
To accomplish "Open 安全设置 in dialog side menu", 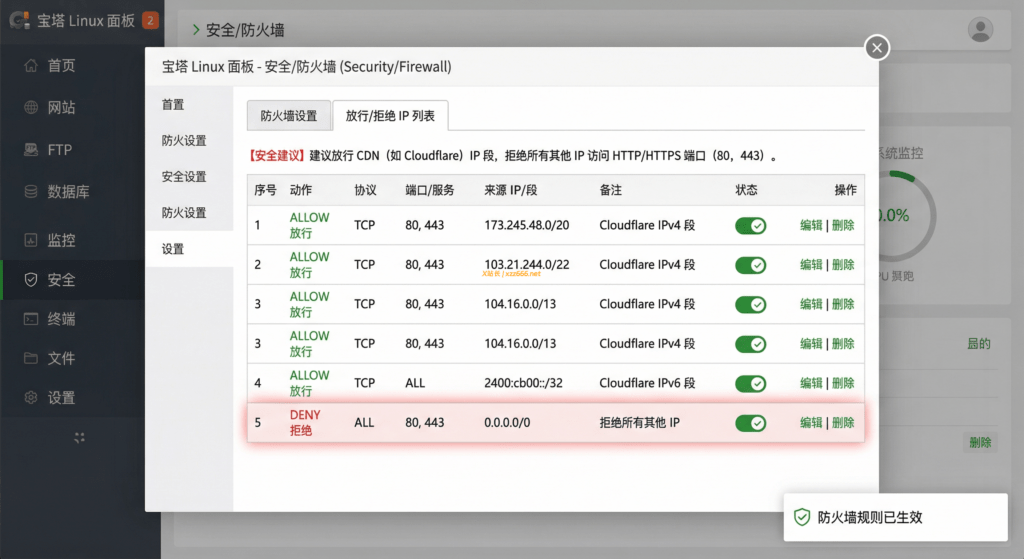I will click(x=184, y=176).
